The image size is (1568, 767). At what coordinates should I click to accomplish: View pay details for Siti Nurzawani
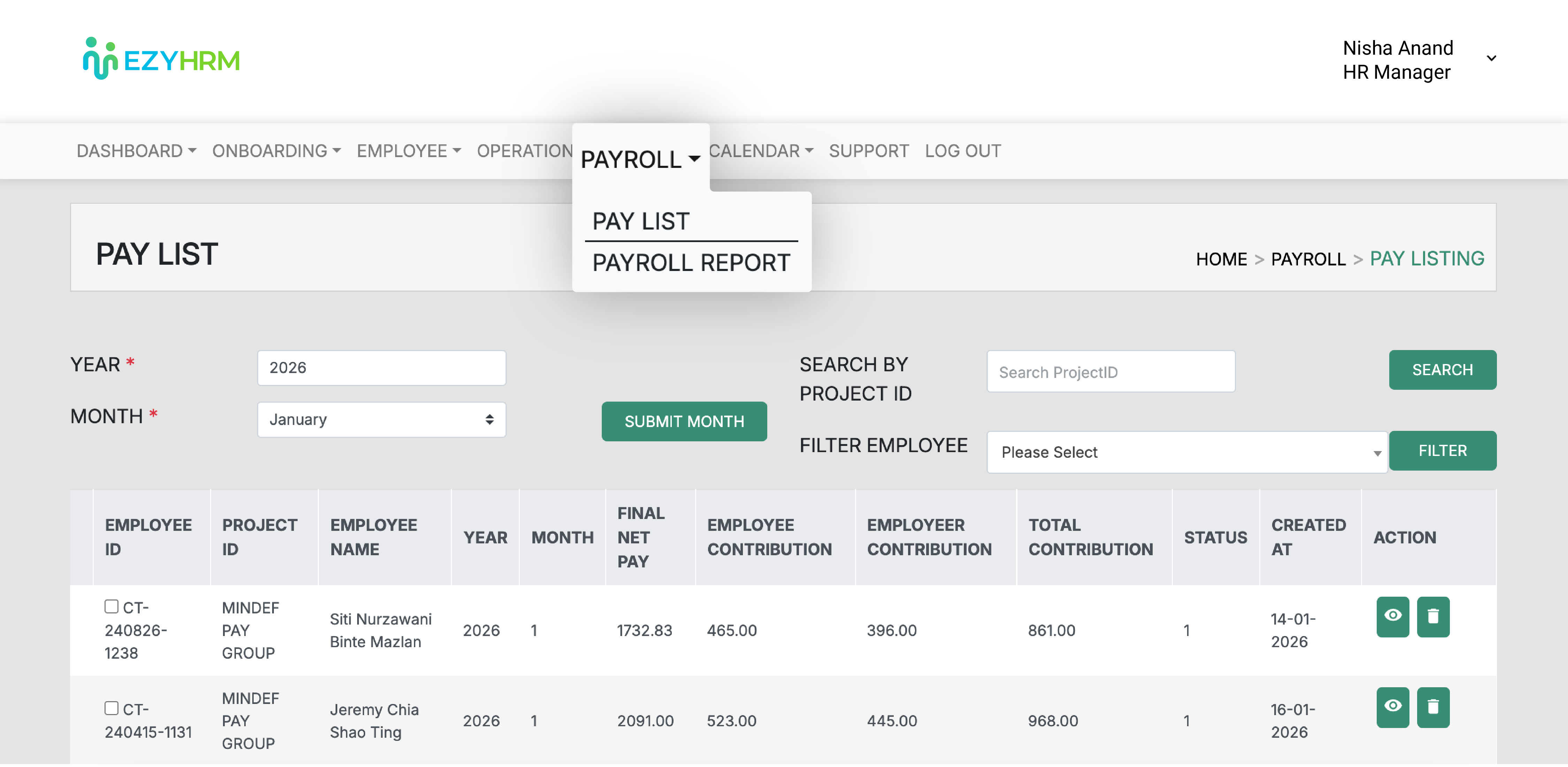1393,617
